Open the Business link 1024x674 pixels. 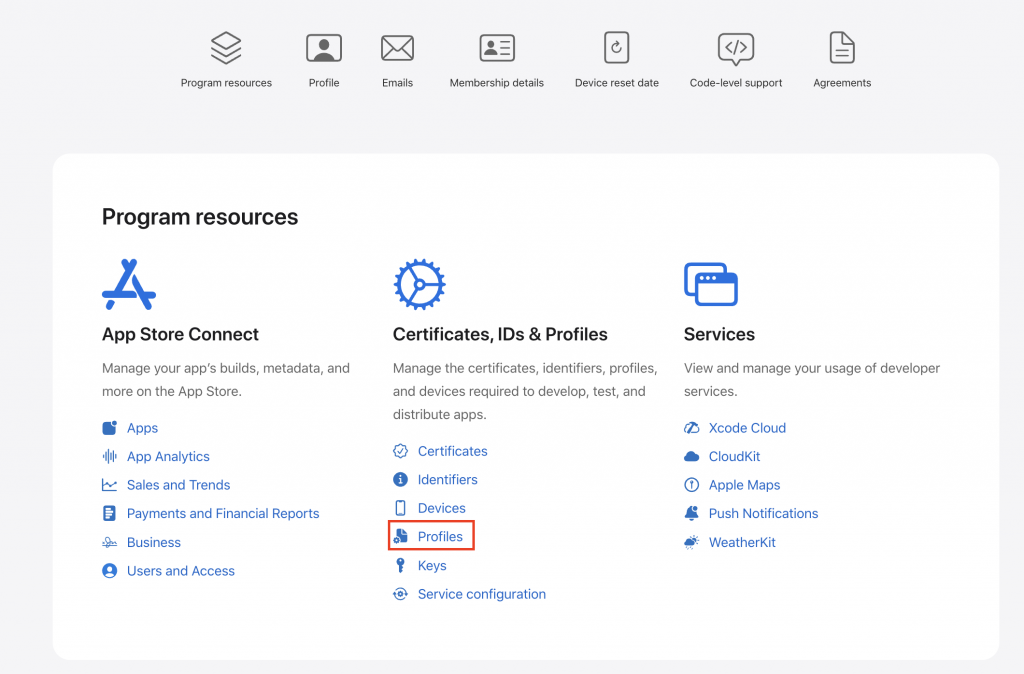153,542
